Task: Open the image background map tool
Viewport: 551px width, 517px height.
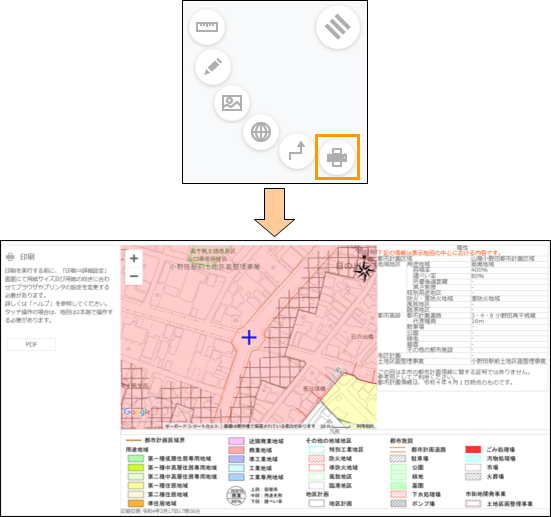Action: pyautogui.click(x=232, y=103)
